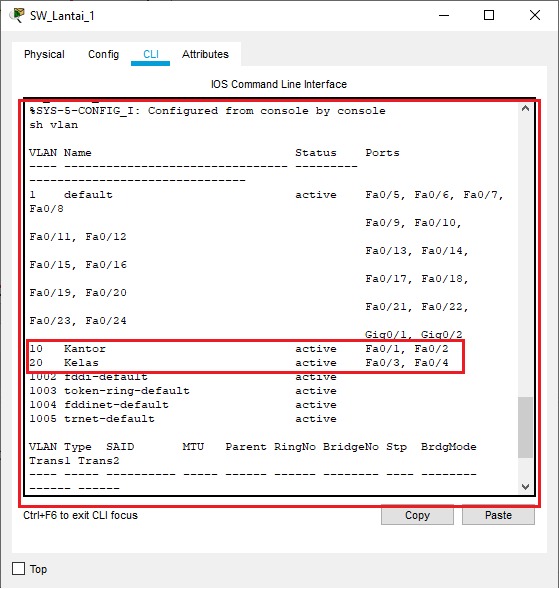
Task: Click the 'Fa0/19, Fa0/20' ports text
Action: pos(78,293)
